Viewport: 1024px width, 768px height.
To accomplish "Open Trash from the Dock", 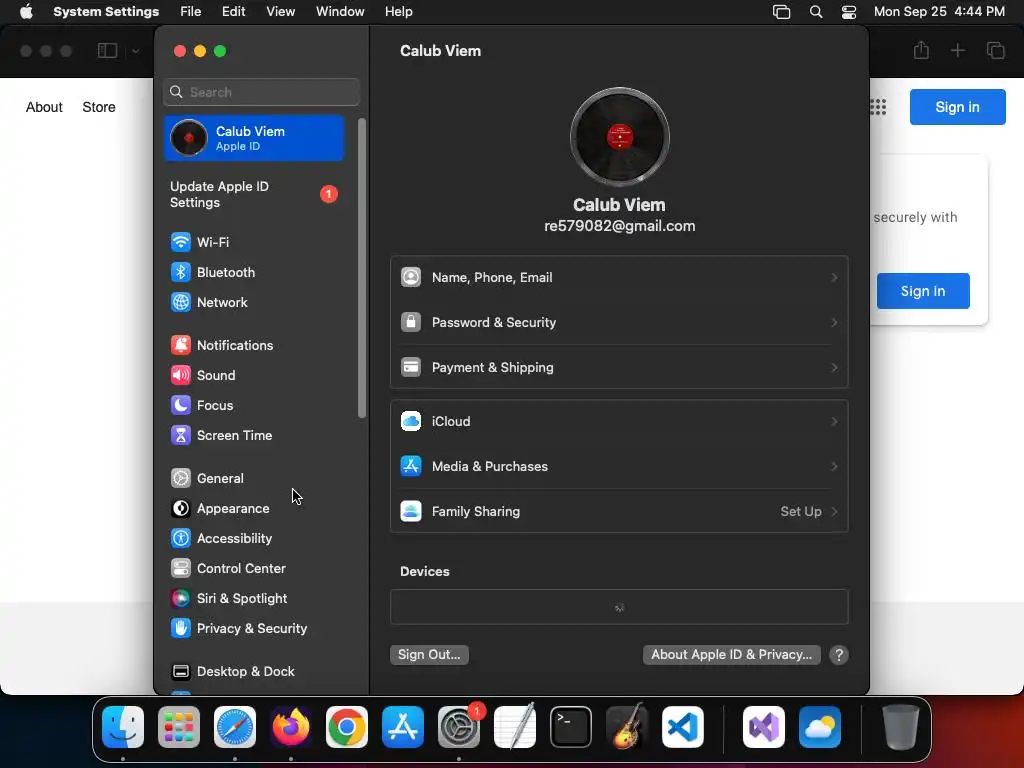I will pos(901,727).
